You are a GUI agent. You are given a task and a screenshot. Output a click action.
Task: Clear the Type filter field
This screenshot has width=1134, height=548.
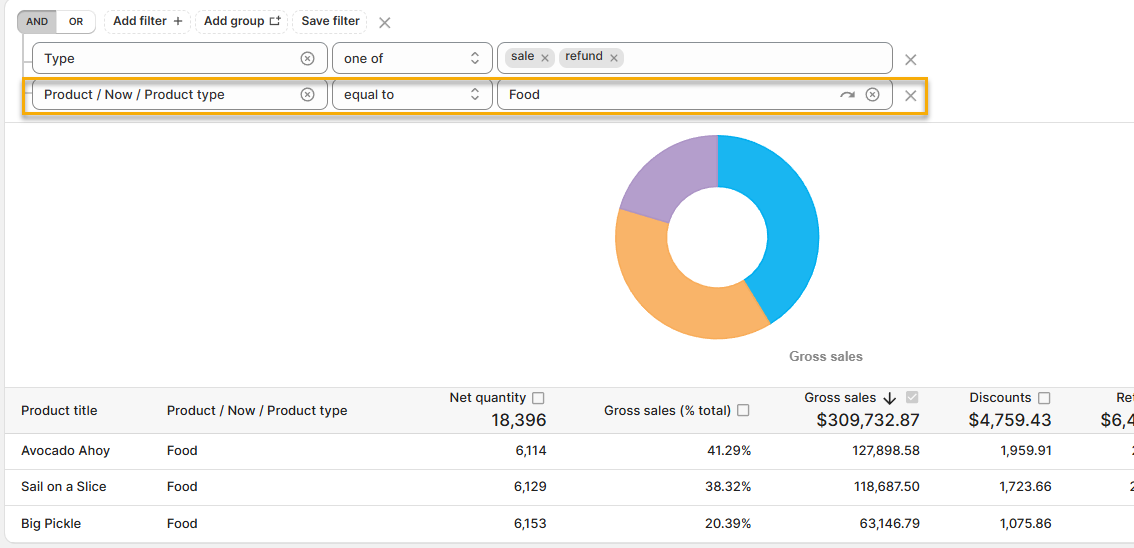coord(307,59)
